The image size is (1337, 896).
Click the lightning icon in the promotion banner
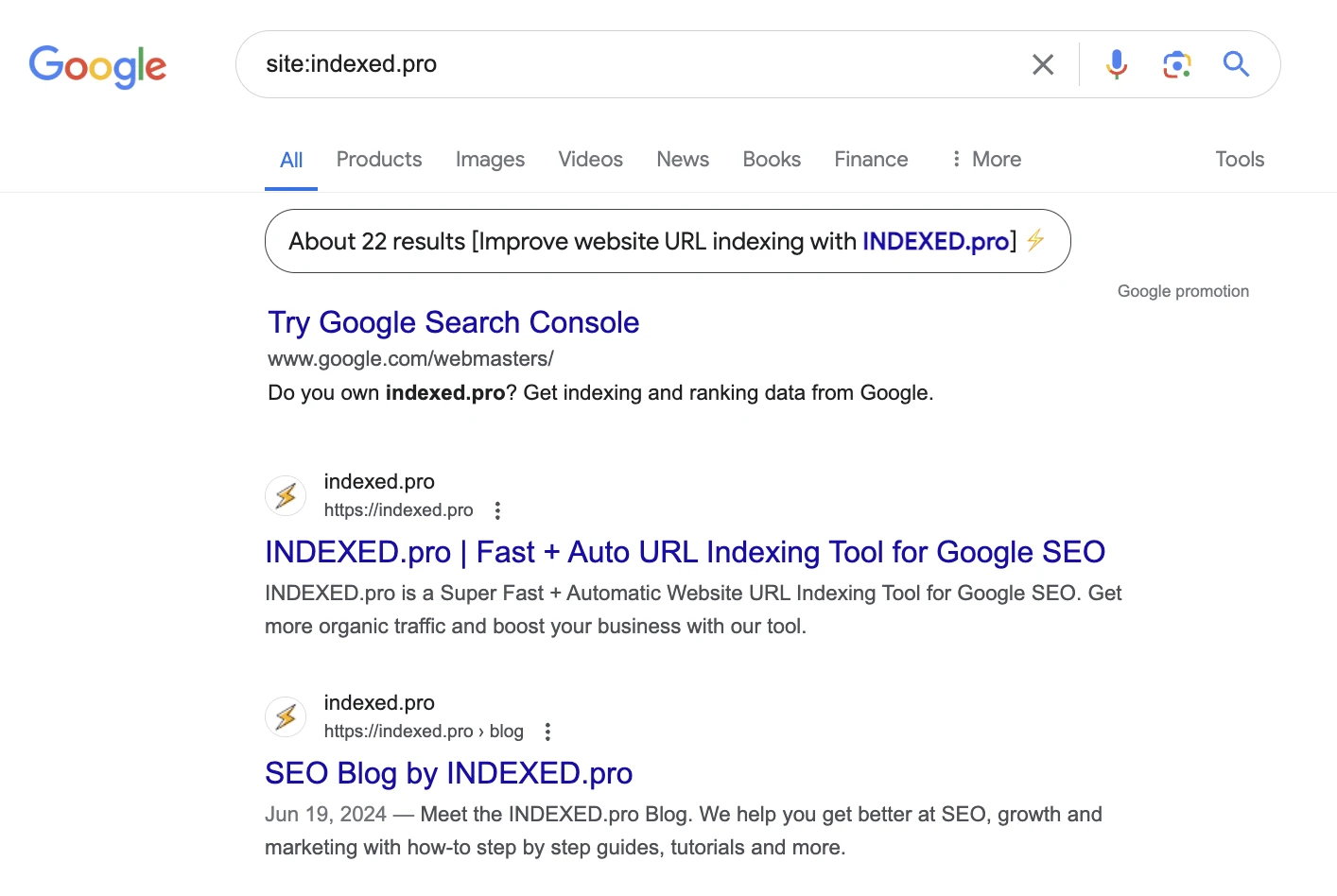(x=1035, y=241)
